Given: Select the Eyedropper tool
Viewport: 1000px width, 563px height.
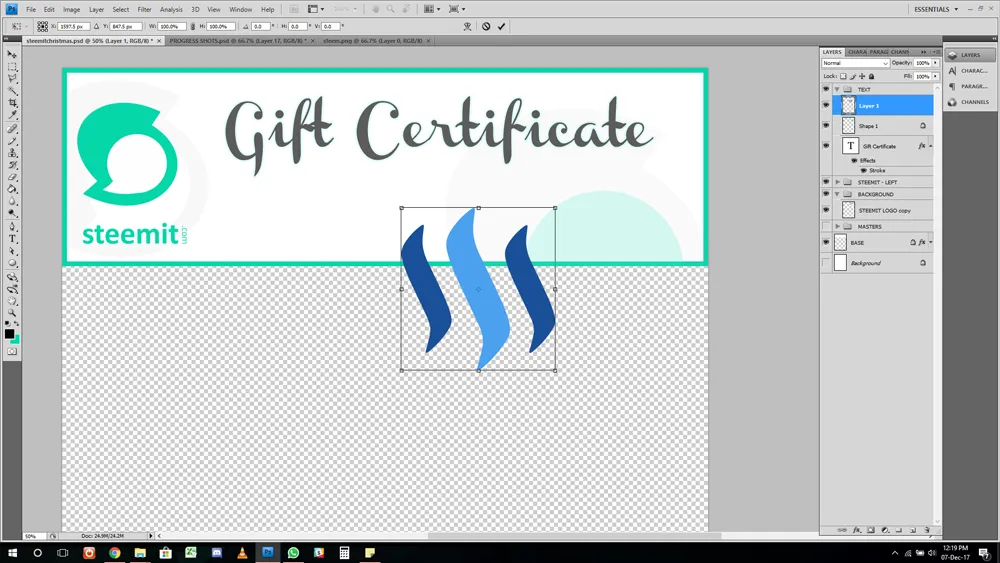Looking at the screenshot, I should coord(11,115).
